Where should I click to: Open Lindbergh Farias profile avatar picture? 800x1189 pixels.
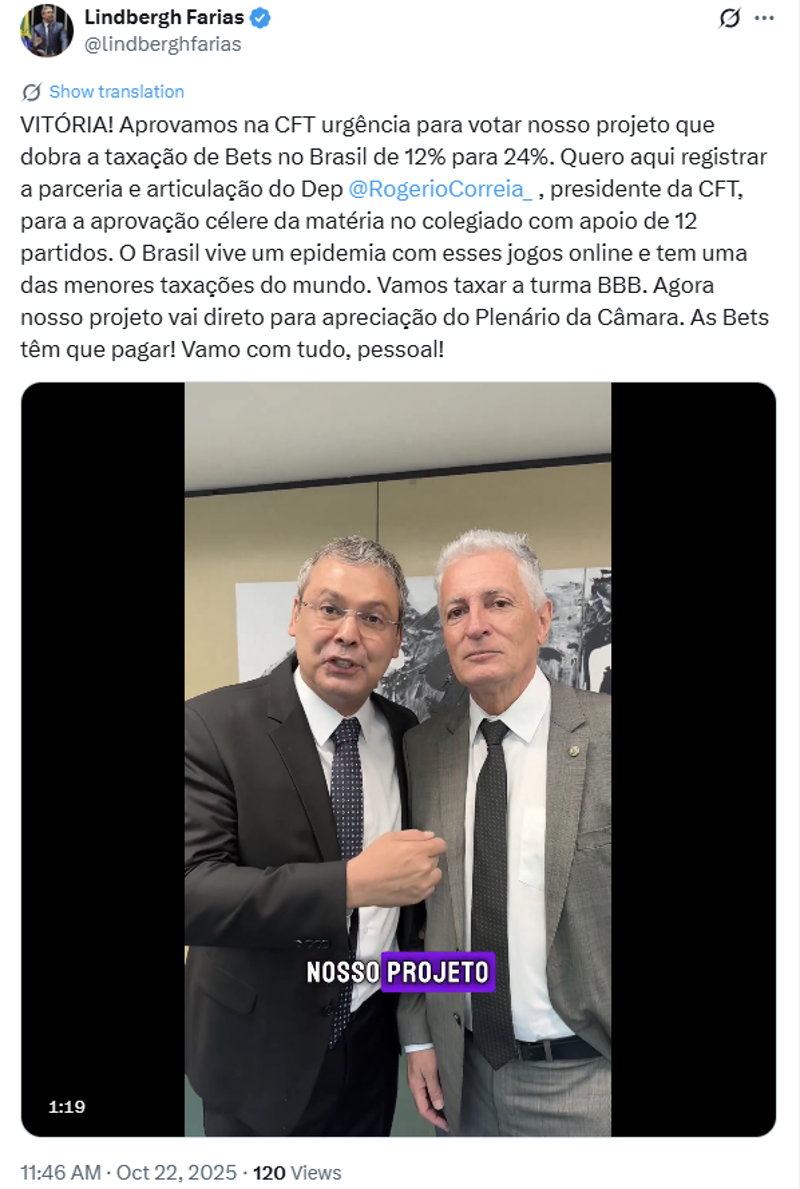tap(46, 30)
